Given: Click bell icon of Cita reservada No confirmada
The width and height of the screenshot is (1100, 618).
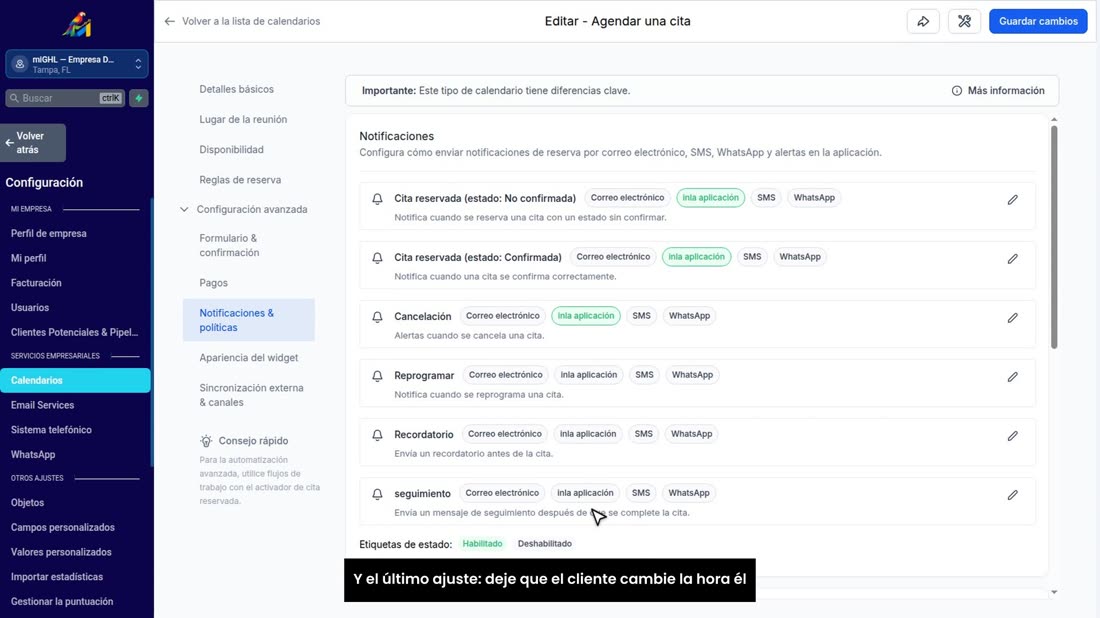Looking at the screenshot, I should click(x=377, y=199).
